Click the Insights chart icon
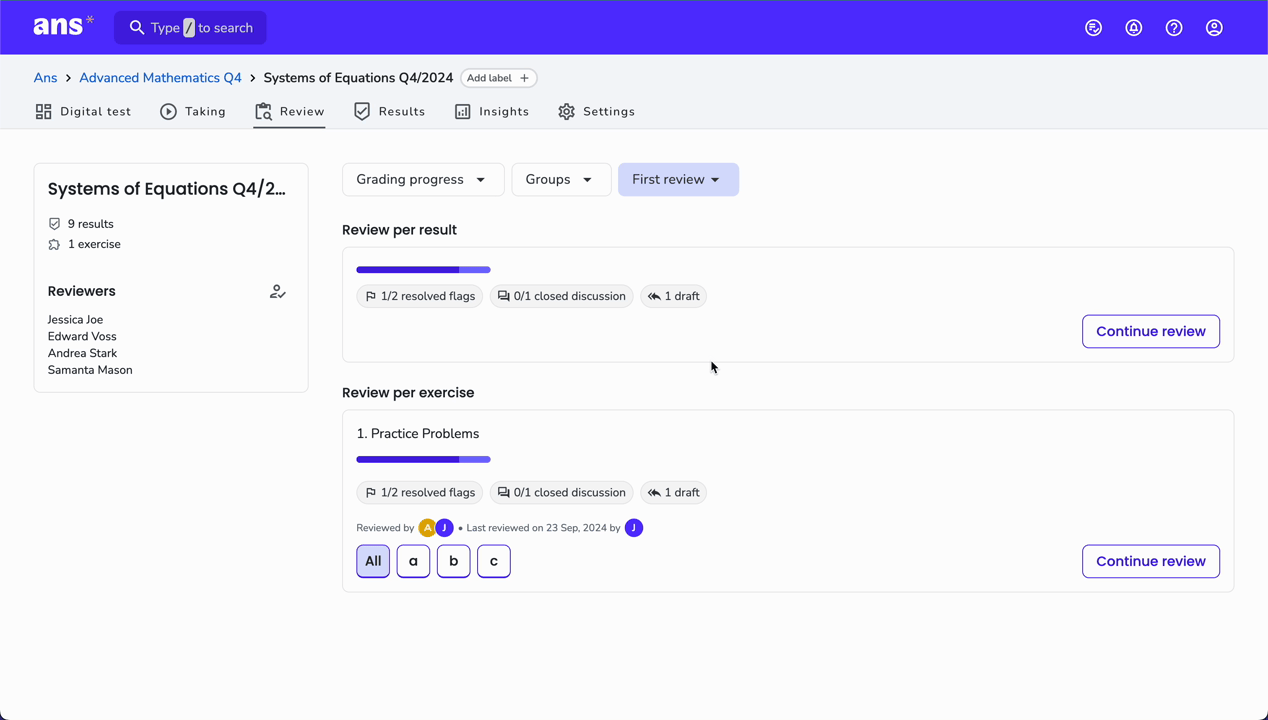 coord(462,112)
